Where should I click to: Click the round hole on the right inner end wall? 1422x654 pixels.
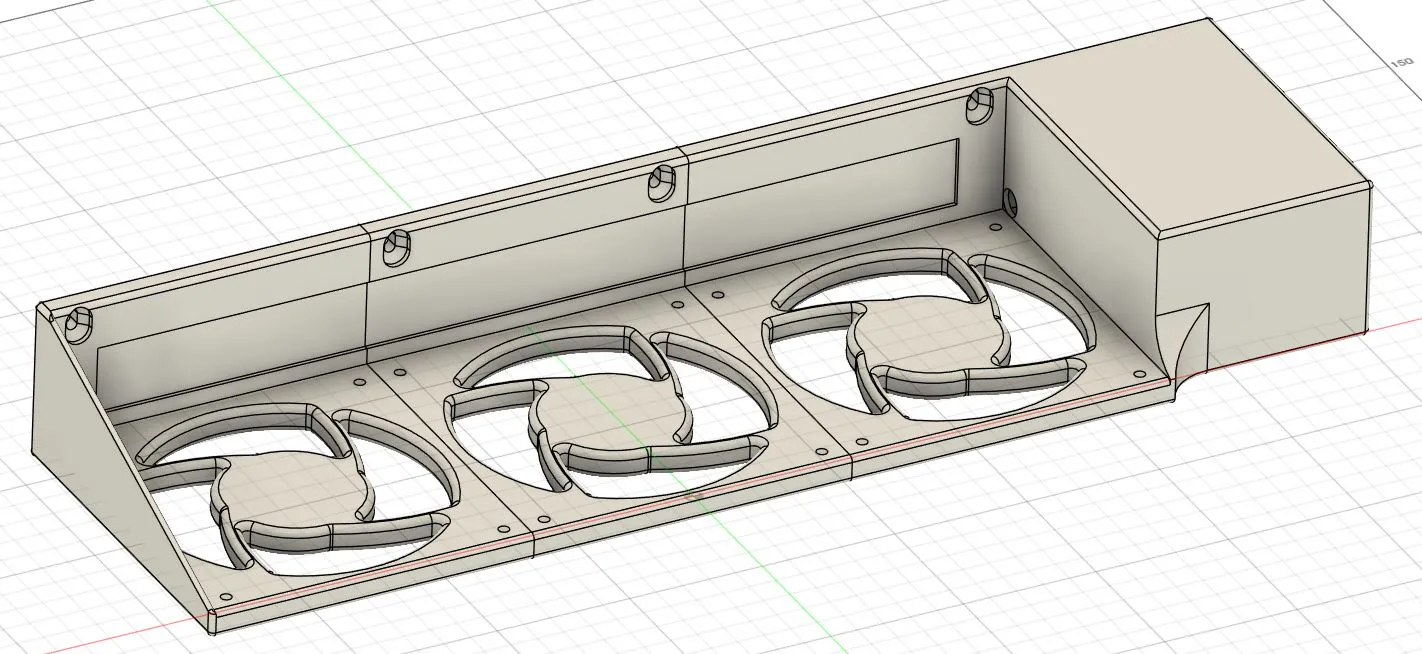coord(1010,203)
